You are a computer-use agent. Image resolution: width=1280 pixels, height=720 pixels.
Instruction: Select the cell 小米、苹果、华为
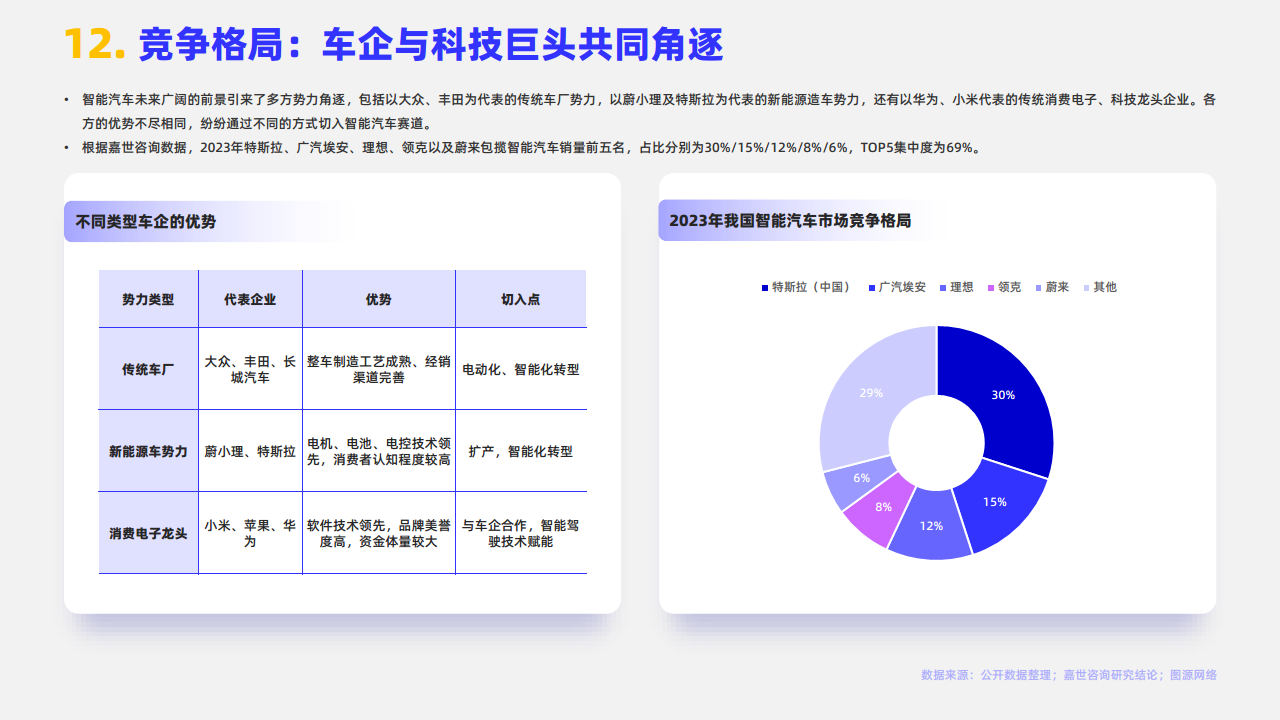250,533
